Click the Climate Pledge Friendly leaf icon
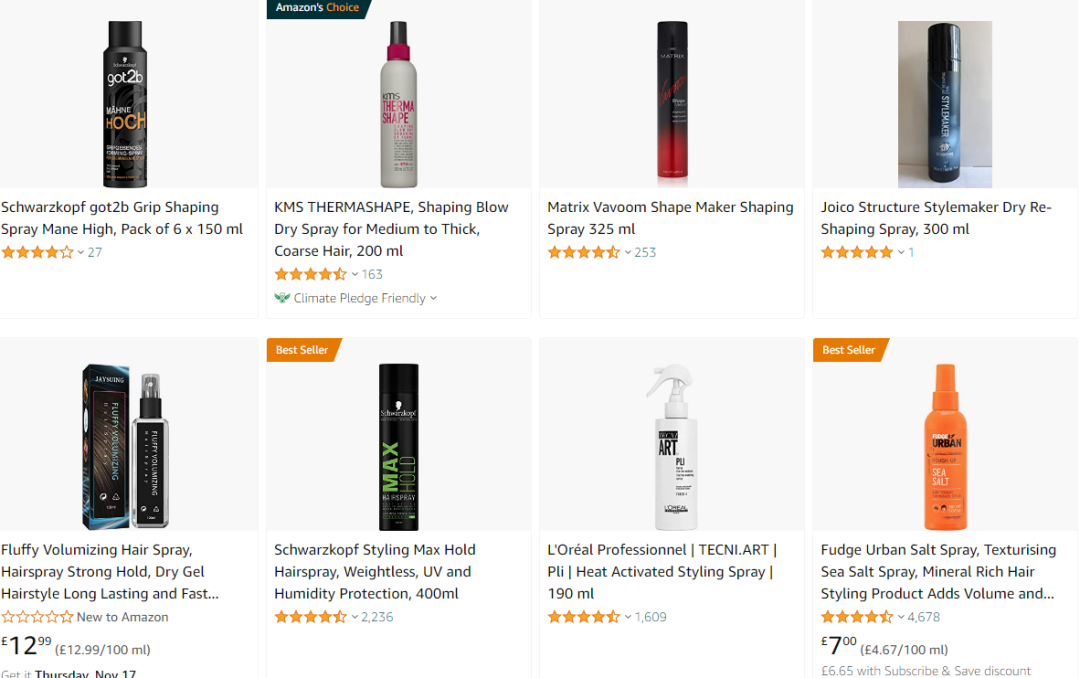 [282, 298]
